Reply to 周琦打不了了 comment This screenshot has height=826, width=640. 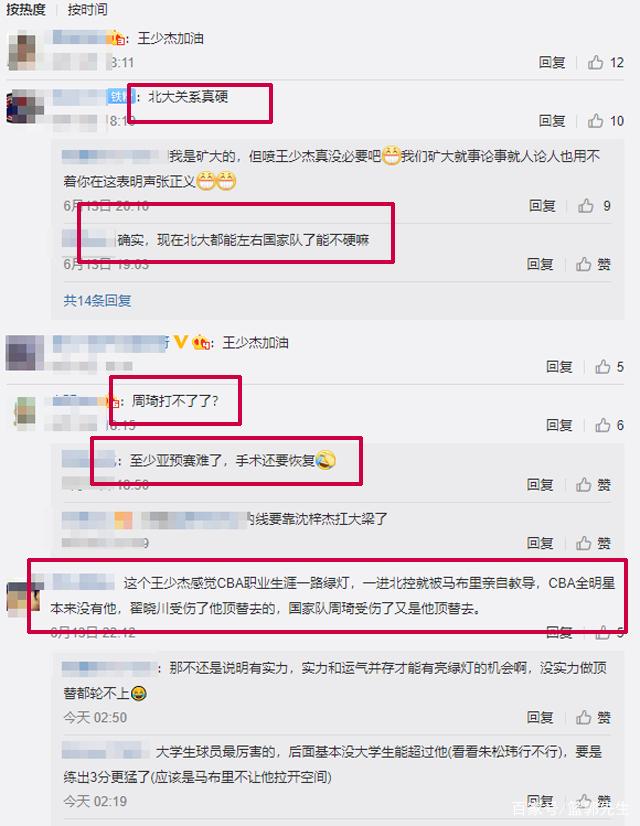(559, 425)
